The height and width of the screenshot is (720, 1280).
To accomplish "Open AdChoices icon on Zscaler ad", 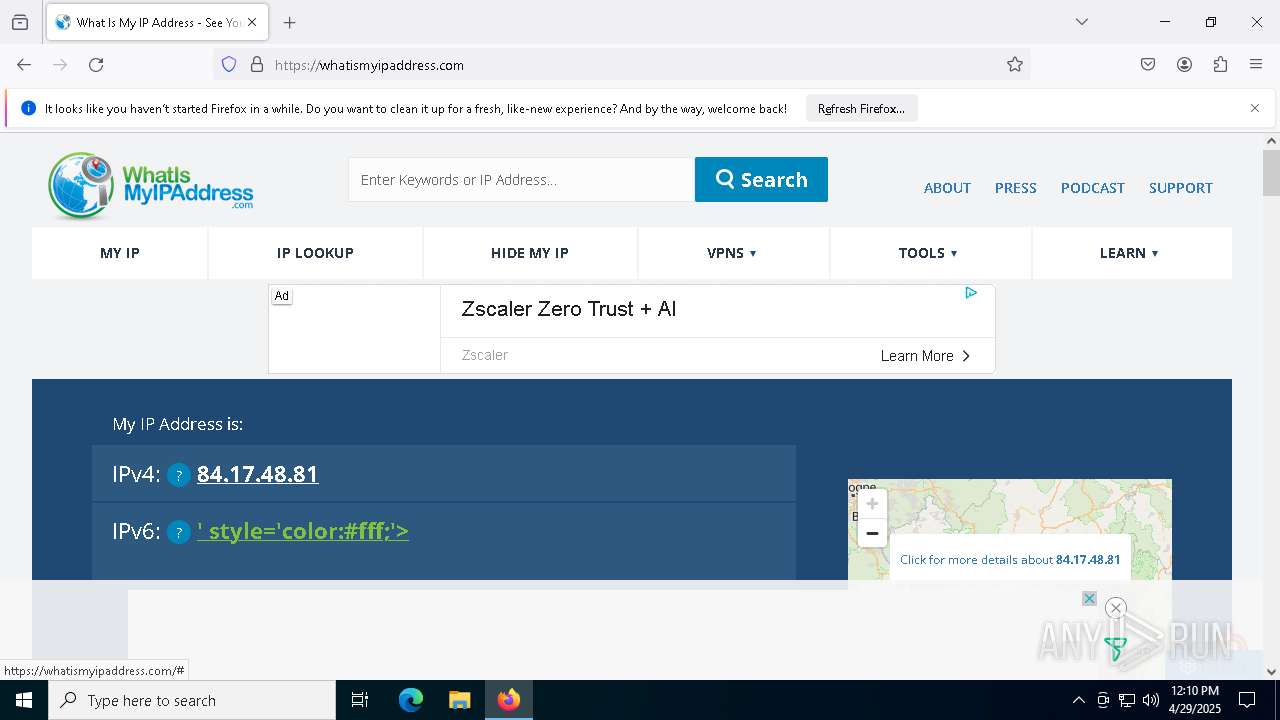I will (971, 293).
